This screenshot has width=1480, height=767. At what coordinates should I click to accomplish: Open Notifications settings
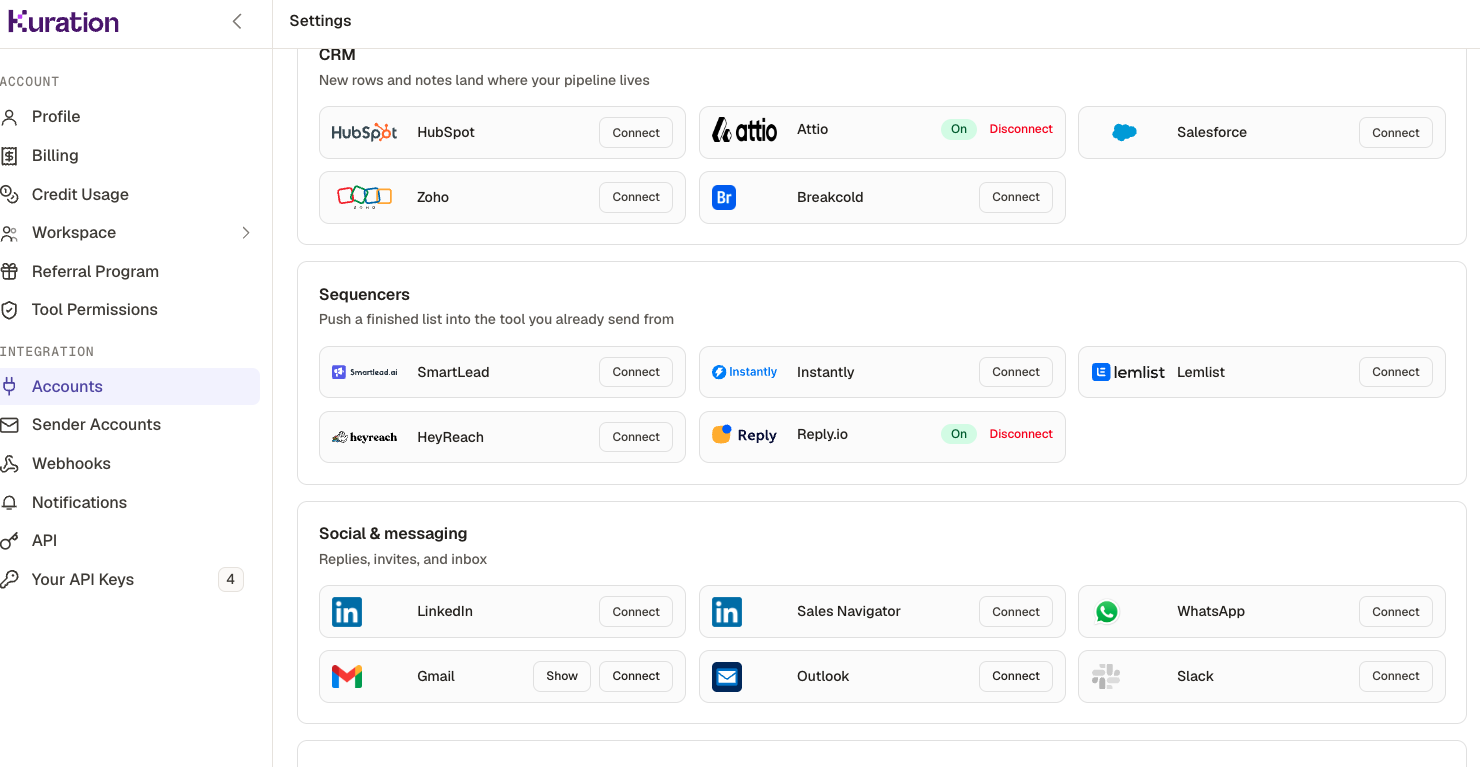(79, 503)
